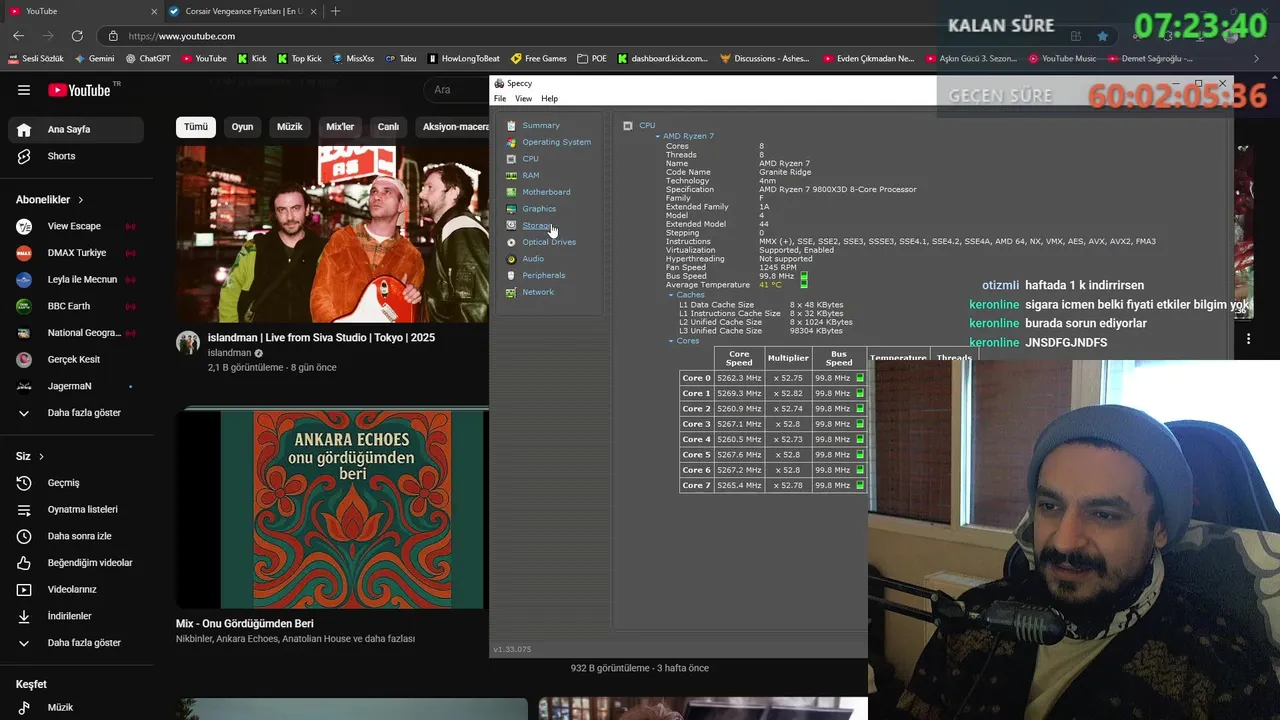This screenshot has width=1280, height=720.
Task: Open Shorts in YouTube sidebar
Action: (76, 156)
